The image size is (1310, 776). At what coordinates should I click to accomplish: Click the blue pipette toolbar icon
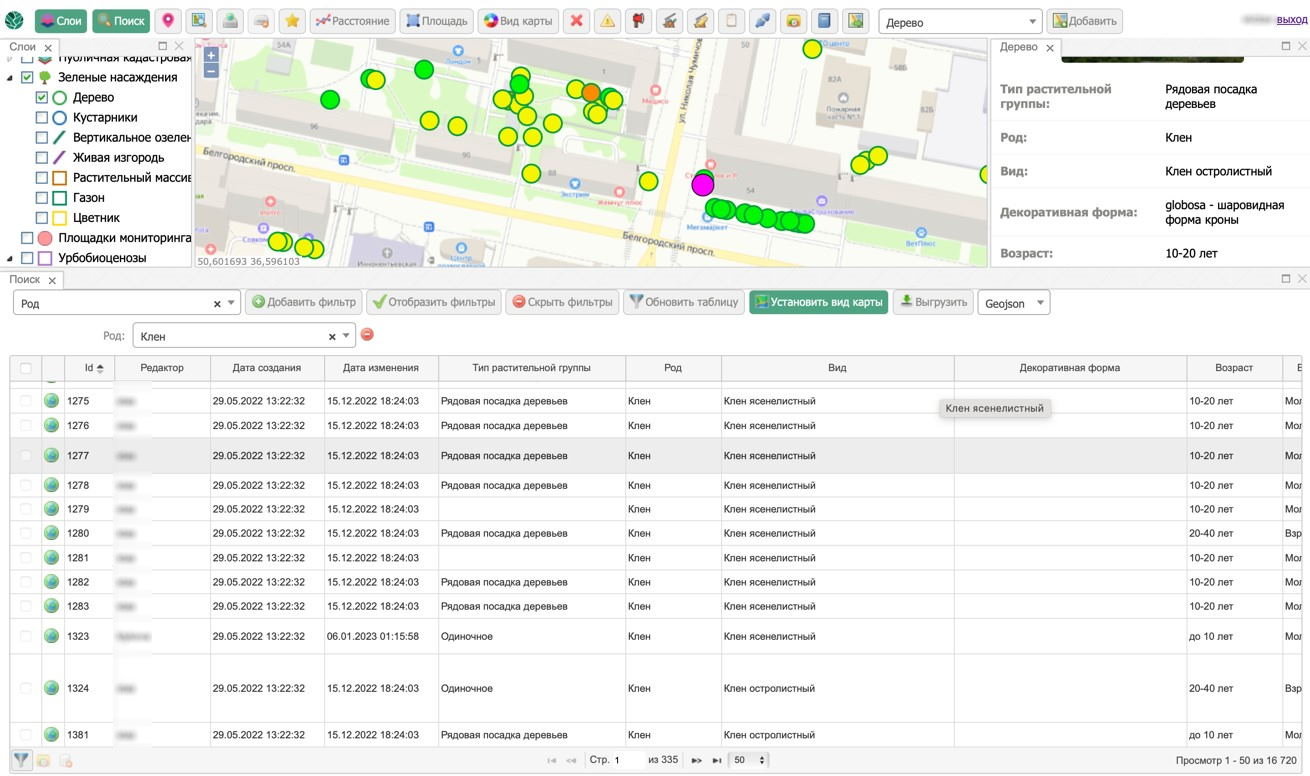(762, 21)
